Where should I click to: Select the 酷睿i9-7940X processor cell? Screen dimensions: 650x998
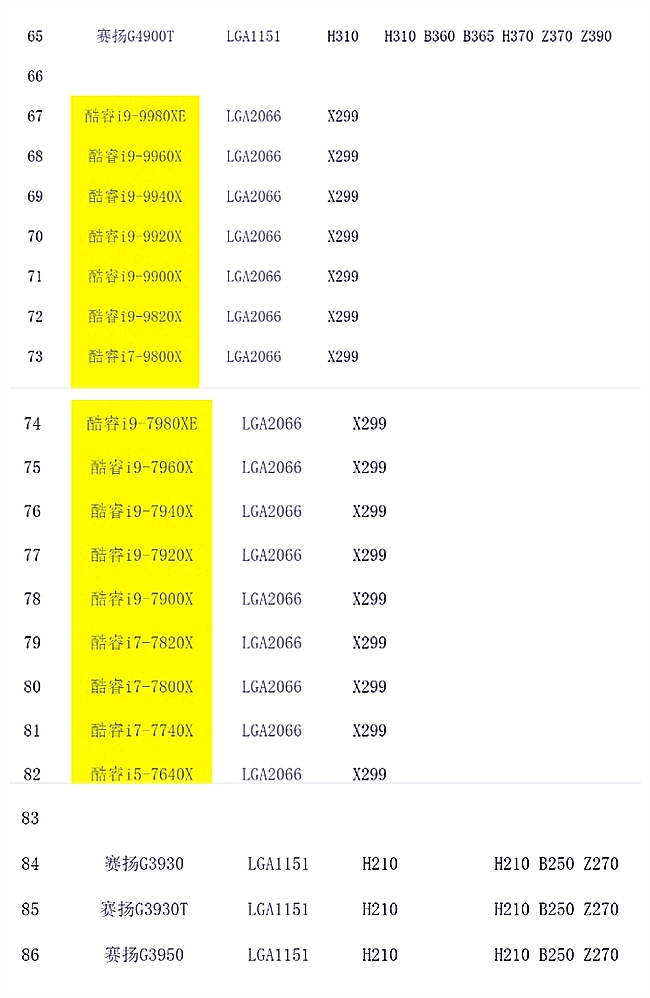[x=142, y=511]
